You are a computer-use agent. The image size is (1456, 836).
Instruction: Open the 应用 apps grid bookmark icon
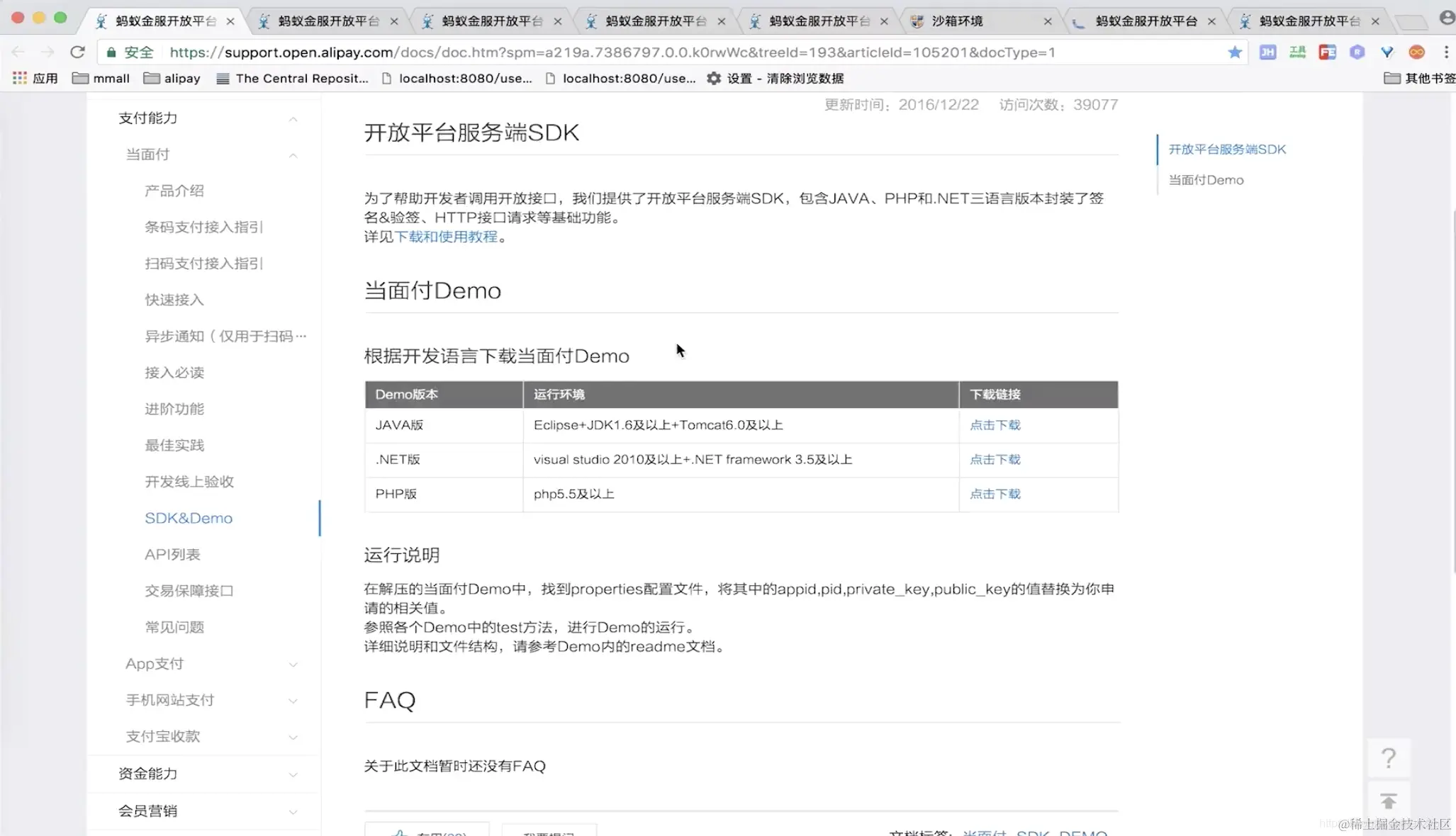pyautogui.click(x=20, y=78)
